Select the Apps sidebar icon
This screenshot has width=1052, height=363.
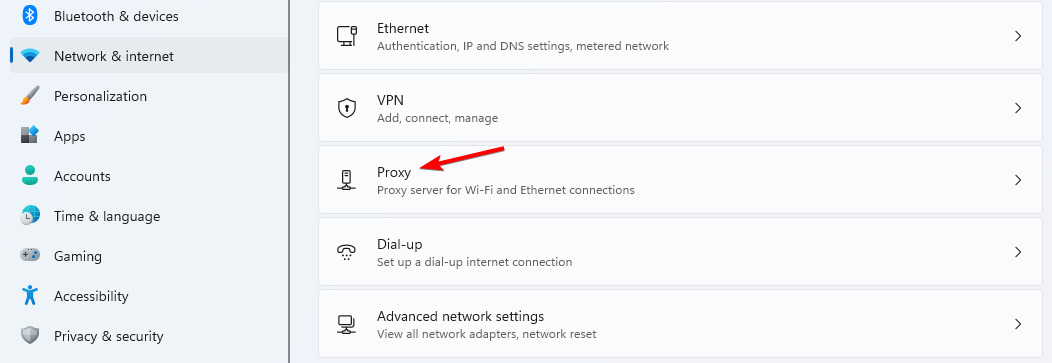click(x=30, y=136)
